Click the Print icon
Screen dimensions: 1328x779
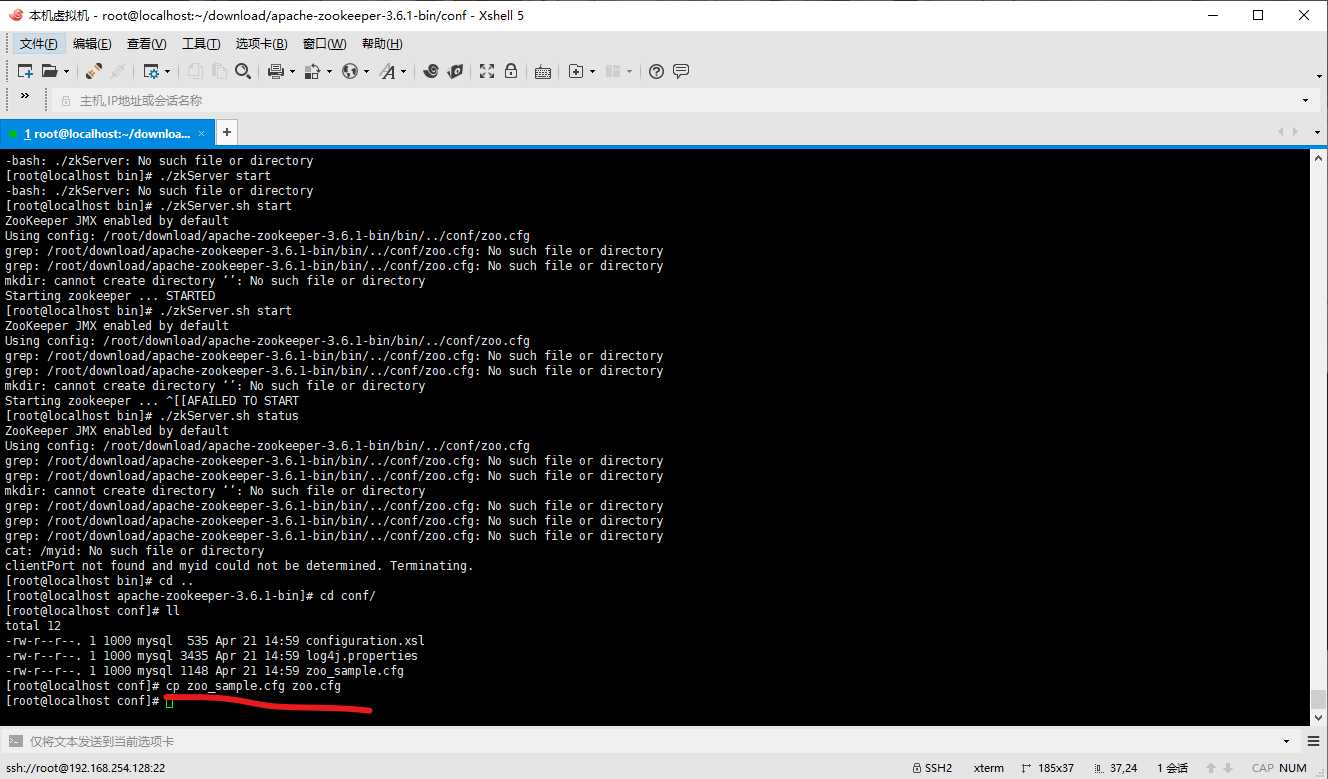(x=276, y=71)
